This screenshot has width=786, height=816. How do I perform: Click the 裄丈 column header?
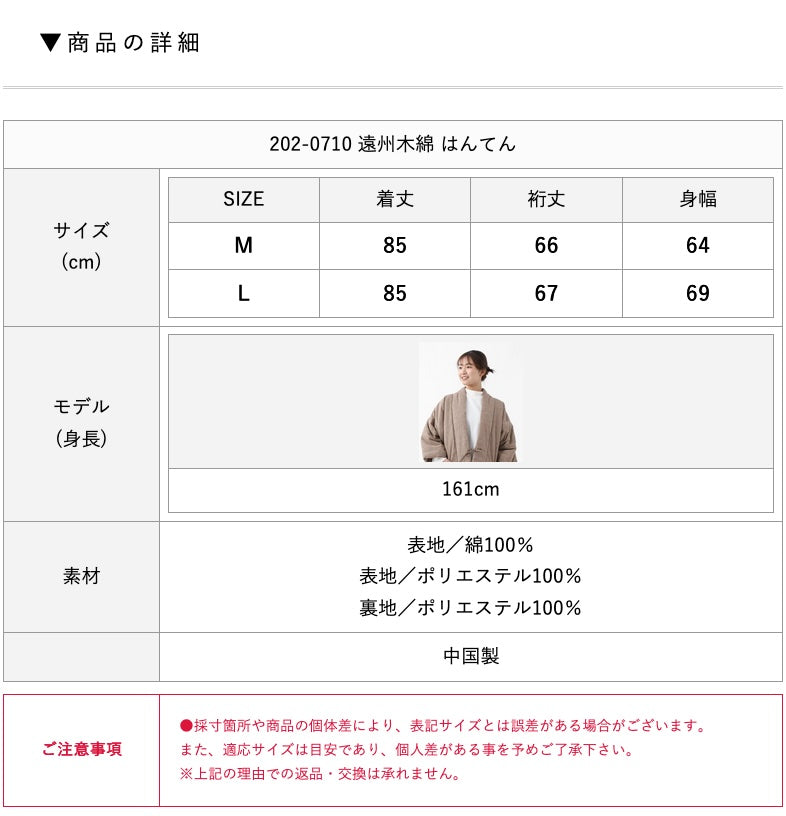coord(546,199)
